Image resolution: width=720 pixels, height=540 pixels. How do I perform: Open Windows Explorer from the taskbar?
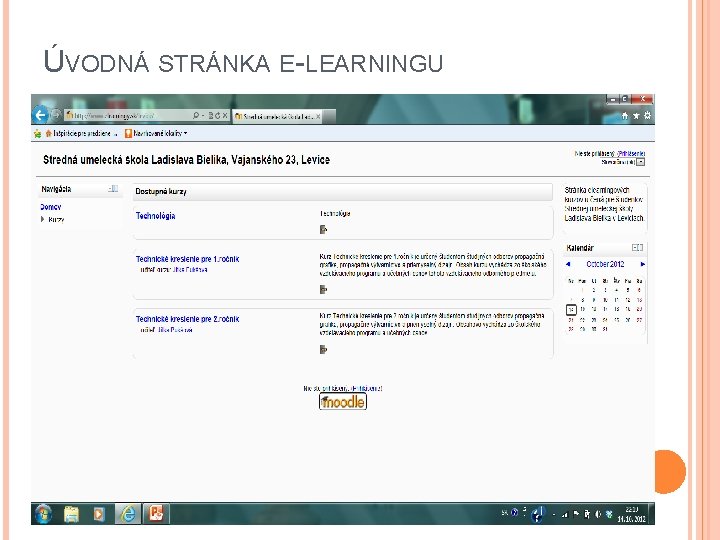[x=71, y=514]
